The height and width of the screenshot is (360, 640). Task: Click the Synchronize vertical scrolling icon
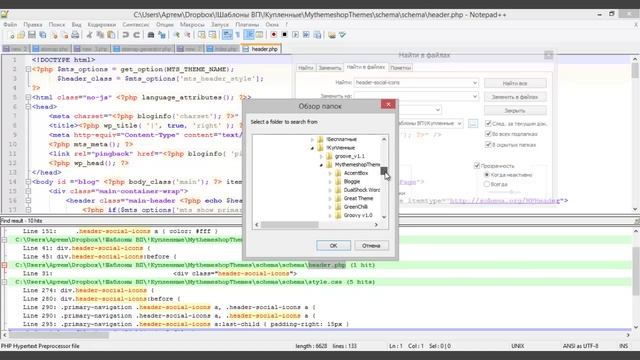point(202,36)
